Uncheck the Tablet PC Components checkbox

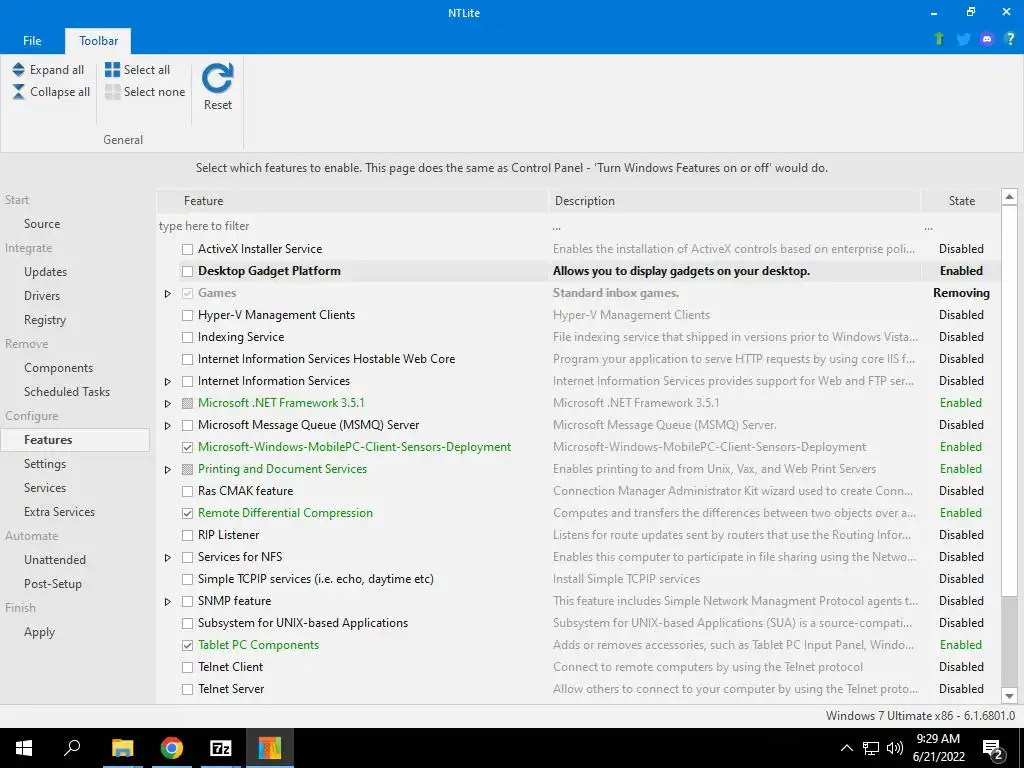(187, 645)
